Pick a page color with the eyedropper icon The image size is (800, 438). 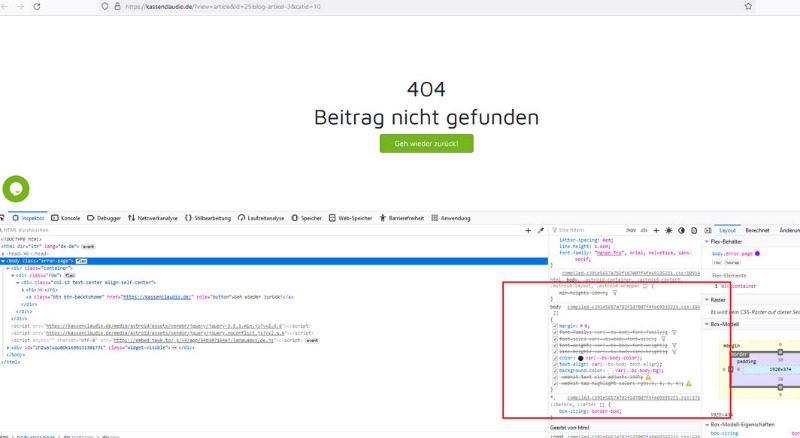(x=541, y=230)
